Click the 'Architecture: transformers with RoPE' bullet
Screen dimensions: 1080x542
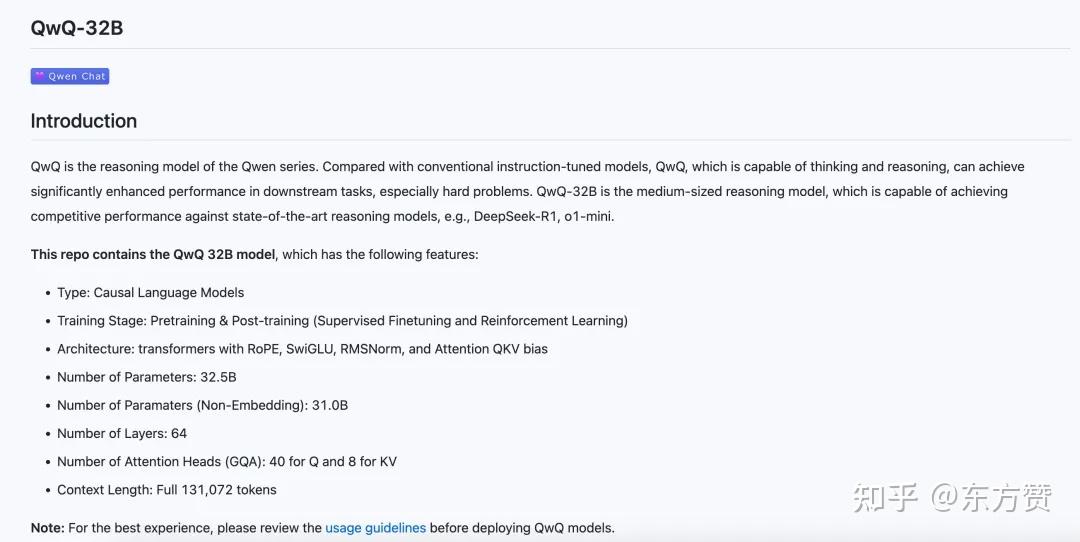click(x=302, y=349)
